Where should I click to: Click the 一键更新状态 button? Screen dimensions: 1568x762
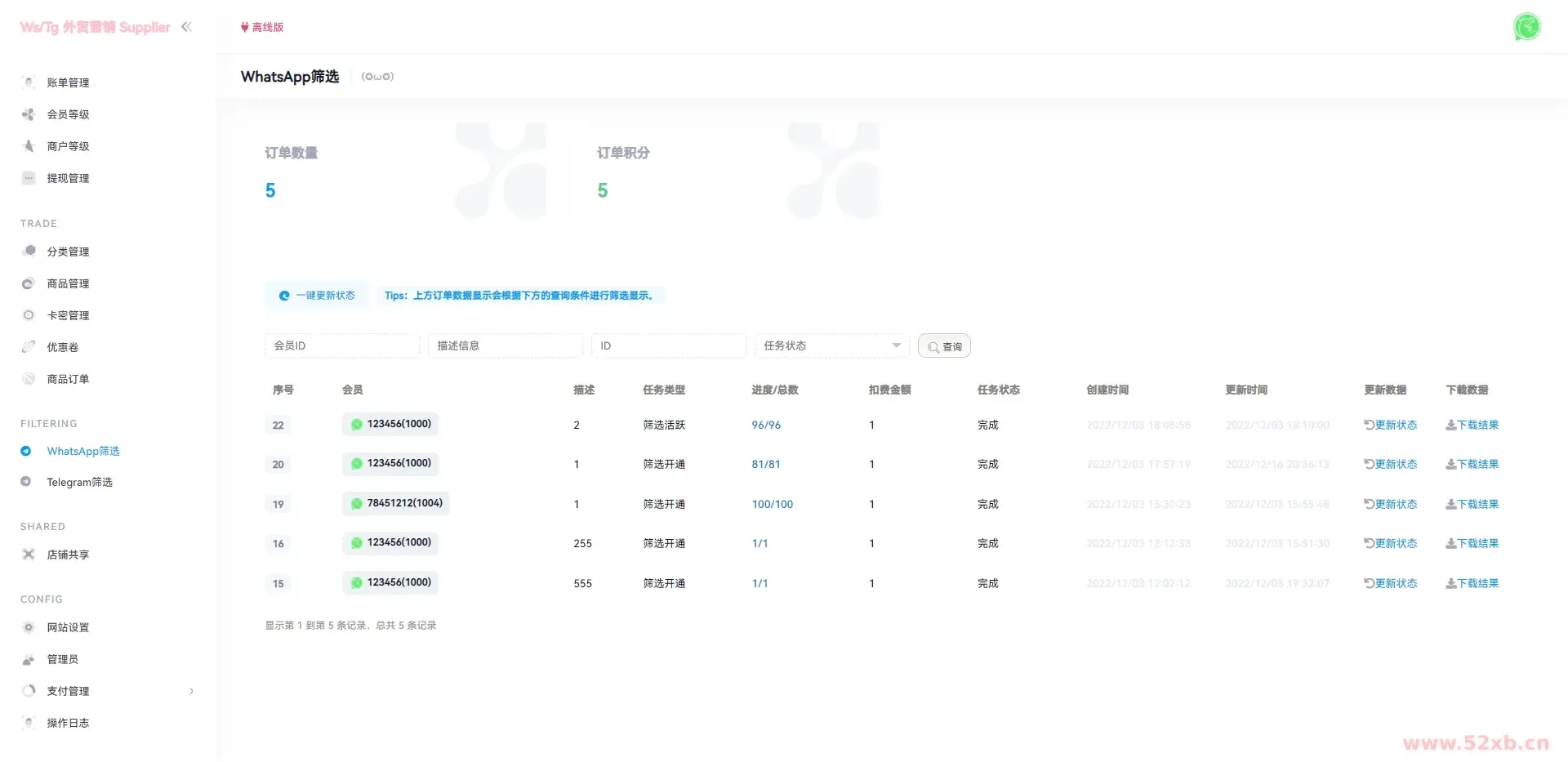click(317, 296)
